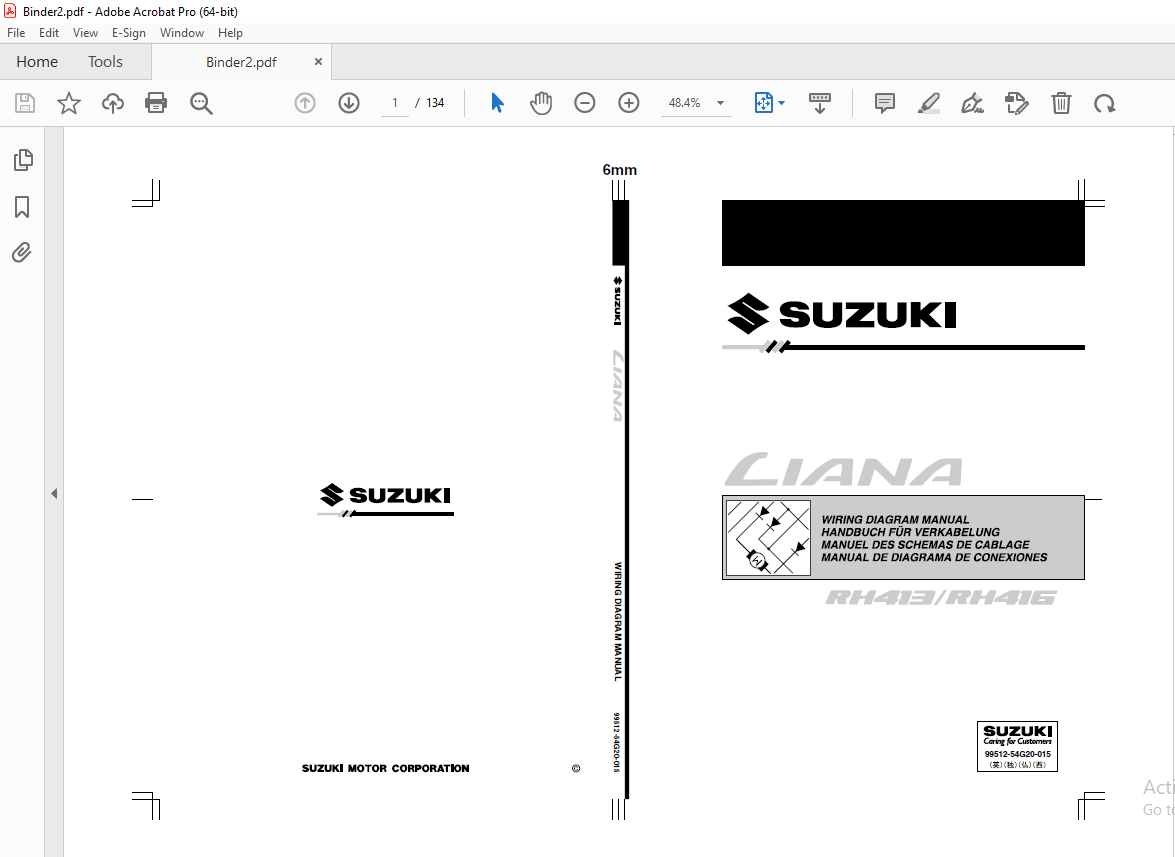Click the Edit PDF stamp icon
This screenshot has width=1175, height=857.
tap(1017, 103)
